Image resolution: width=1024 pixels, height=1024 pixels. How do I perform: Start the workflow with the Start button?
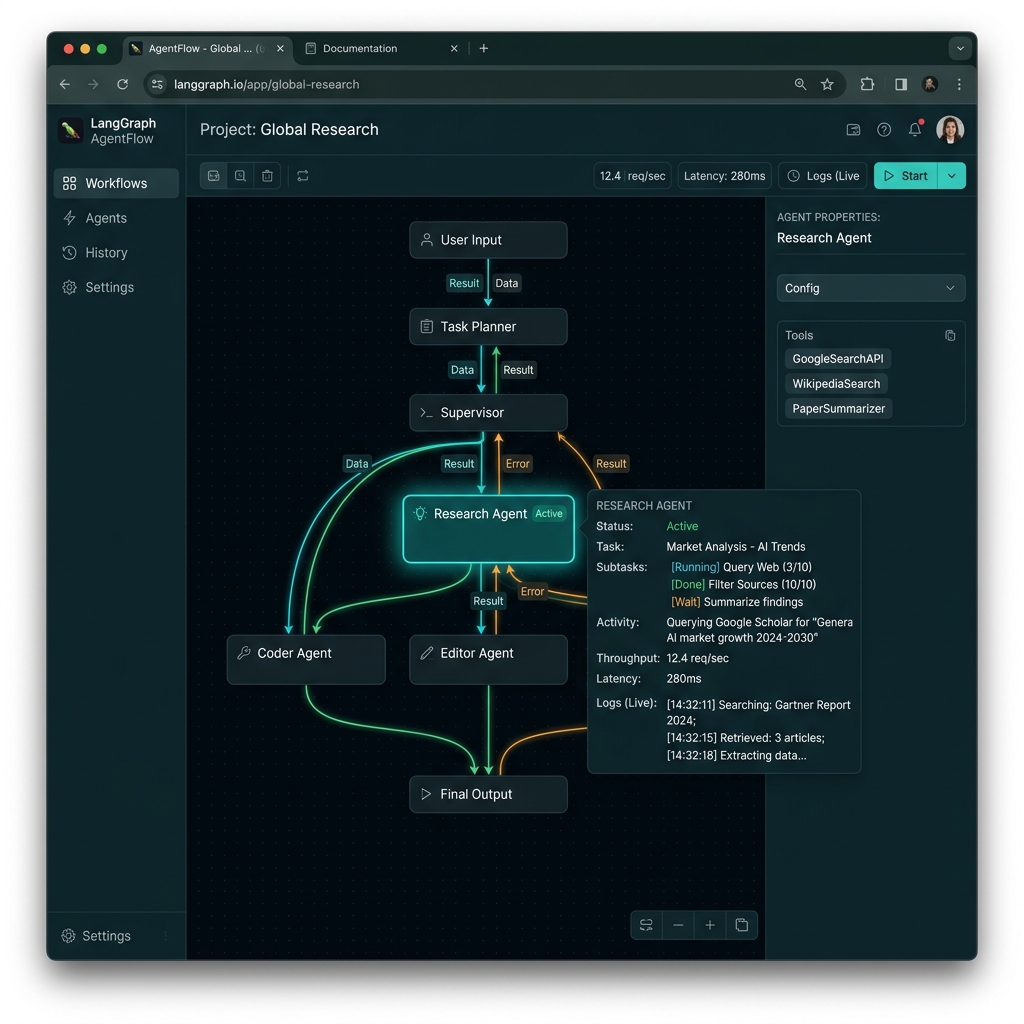pos(906,176)
